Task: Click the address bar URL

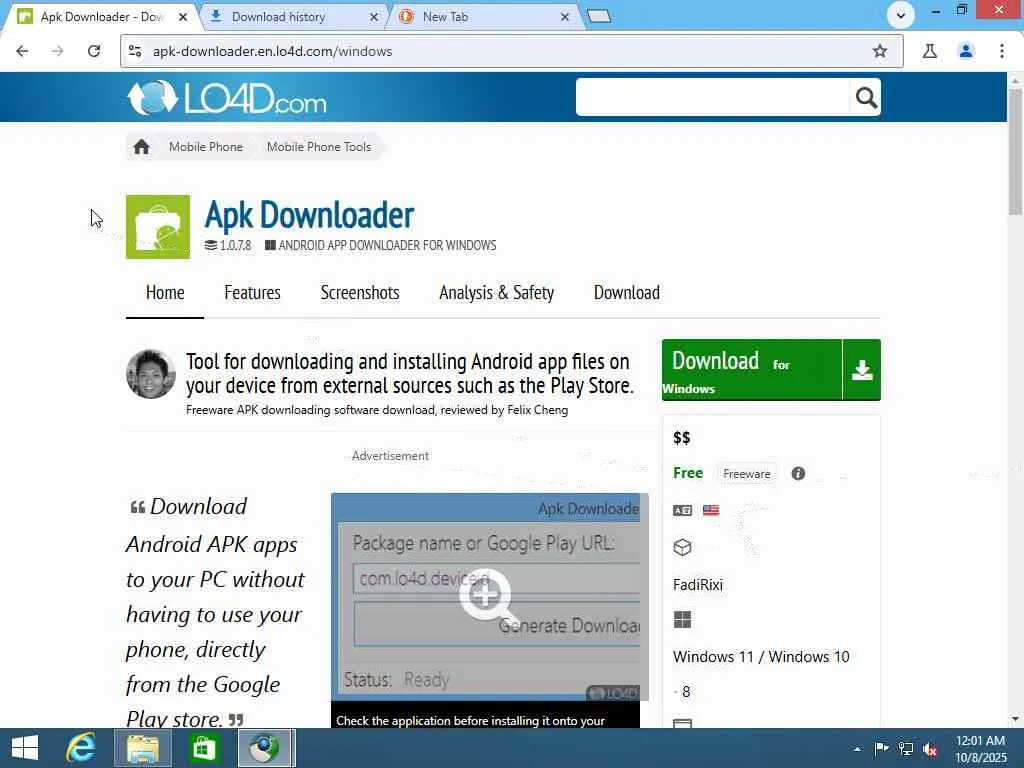Action: (272, 51)
